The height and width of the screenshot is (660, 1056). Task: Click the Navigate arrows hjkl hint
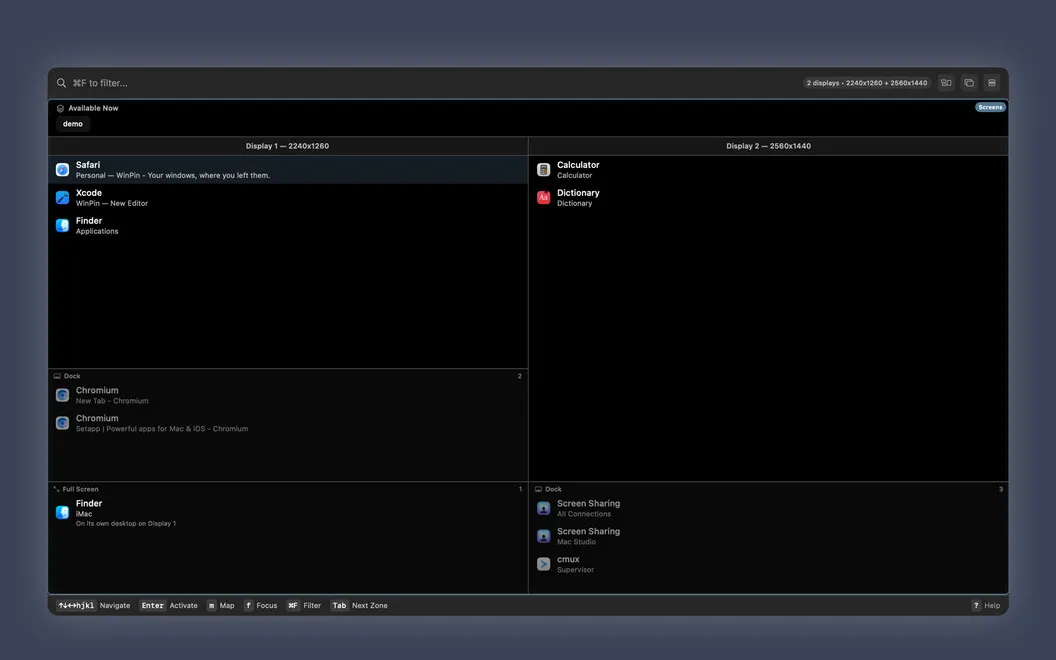click(x=94, y=605)
